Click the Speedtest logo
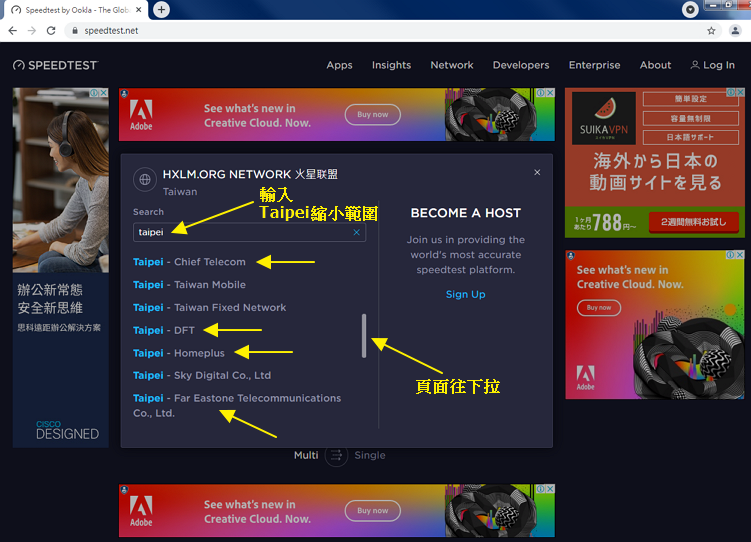 pos(56,65)
